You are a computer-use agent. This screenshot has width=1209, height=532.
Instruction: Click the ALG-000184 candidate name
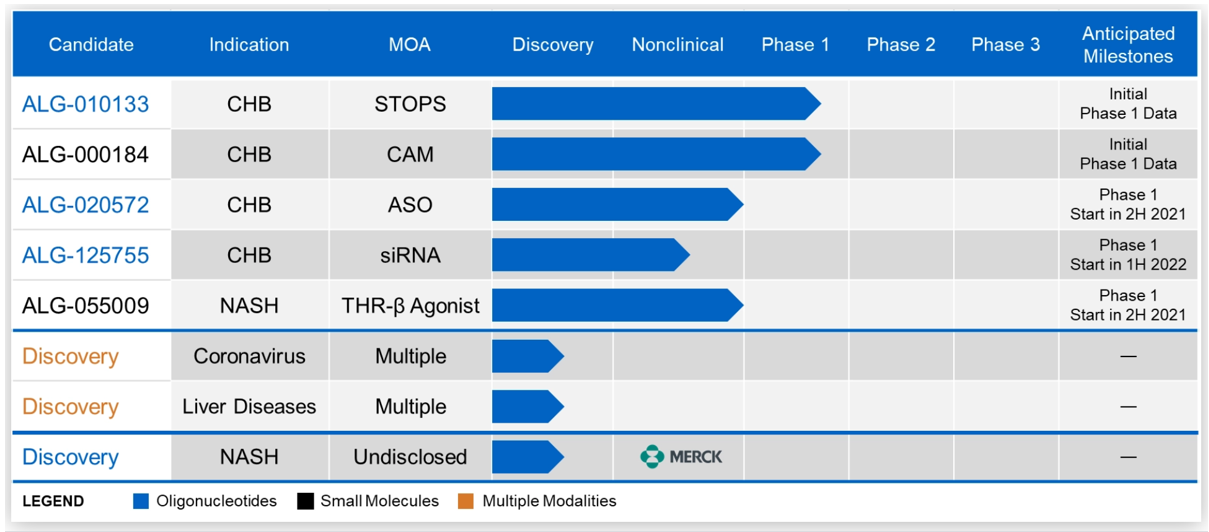86,155
